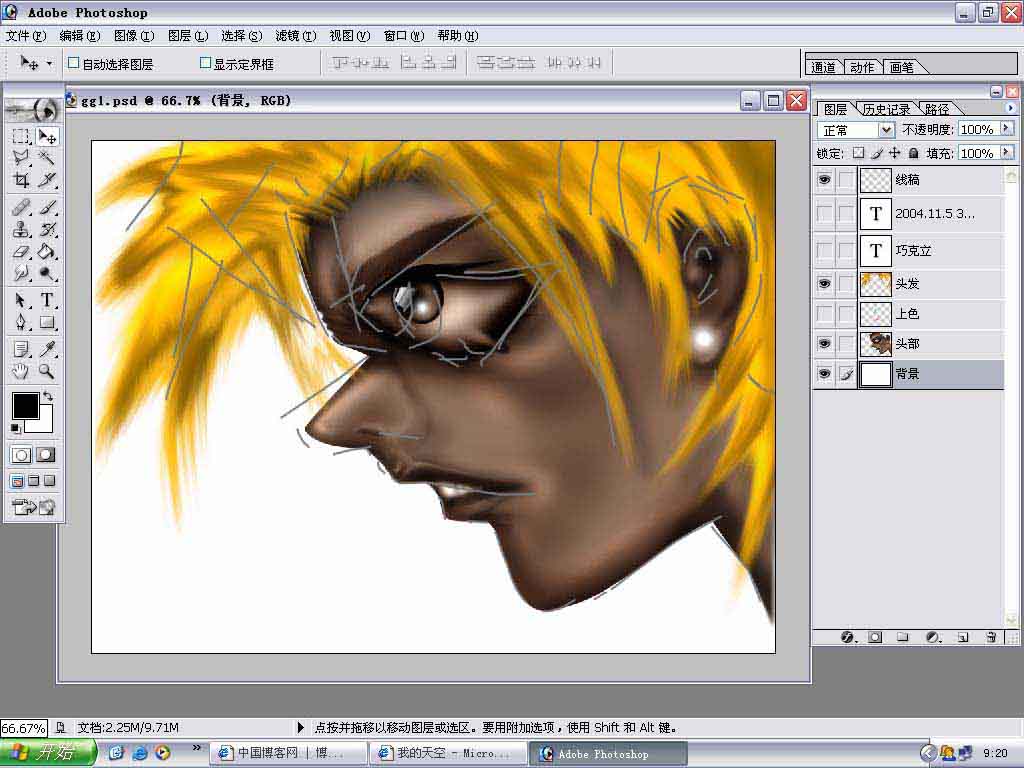Viewport: 1024px width, 768px height.
Task: Hide the 头部 layer eye
Action: click(824, 344)
